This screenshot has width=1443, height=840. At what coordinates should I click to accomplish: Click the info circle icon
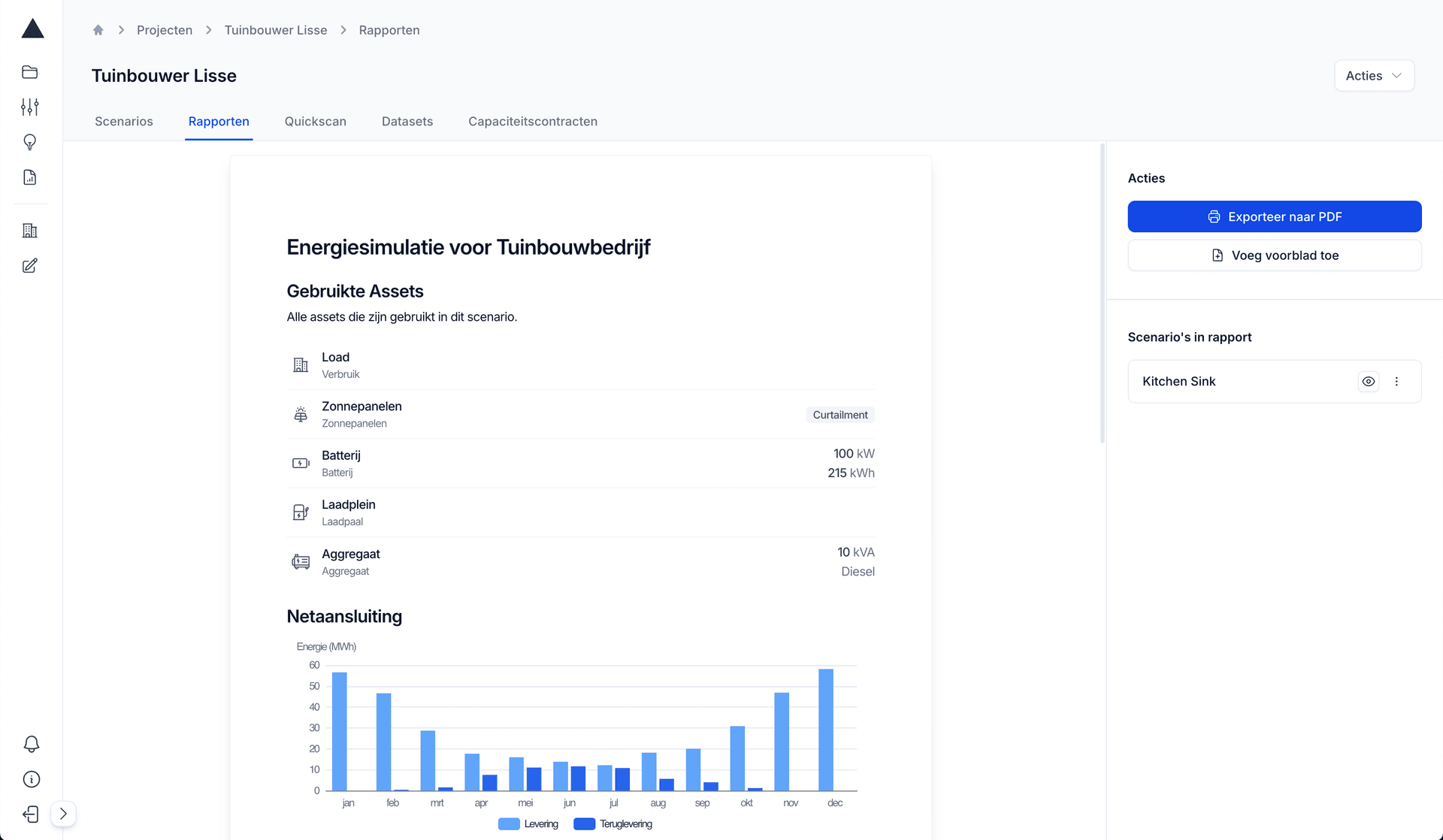(x=32, y=779)
